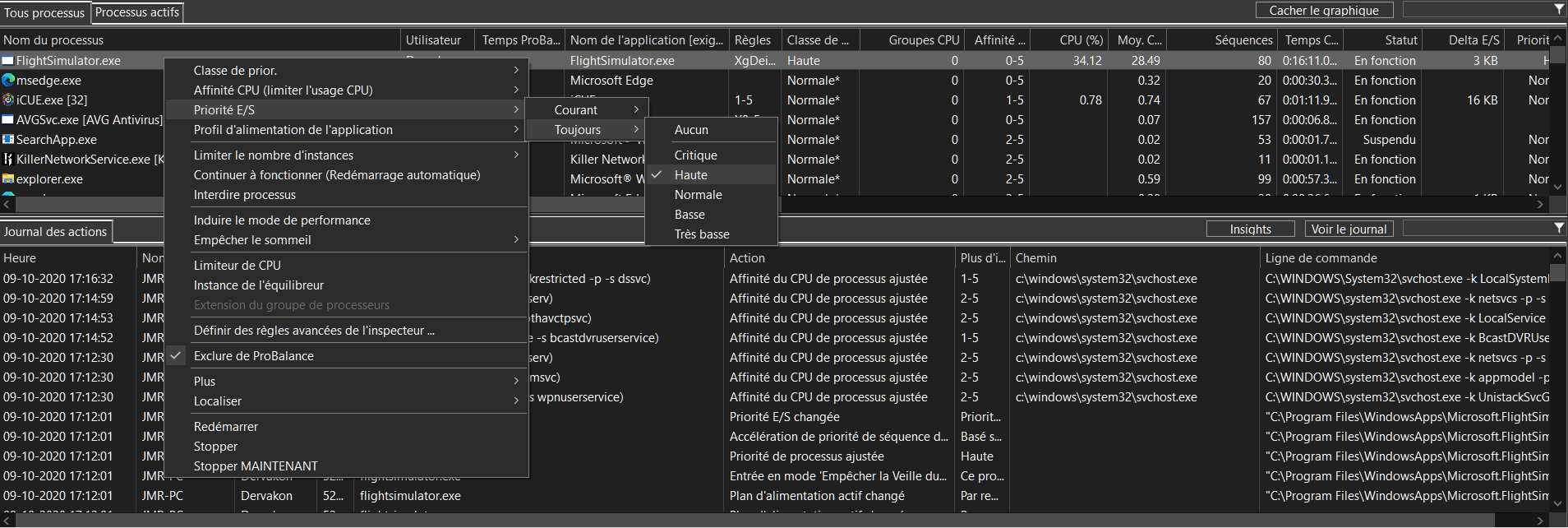Click the KillerNetworkService.exe icon
The height and width of the screenshot is (528, 1568).
click(8, 160)
